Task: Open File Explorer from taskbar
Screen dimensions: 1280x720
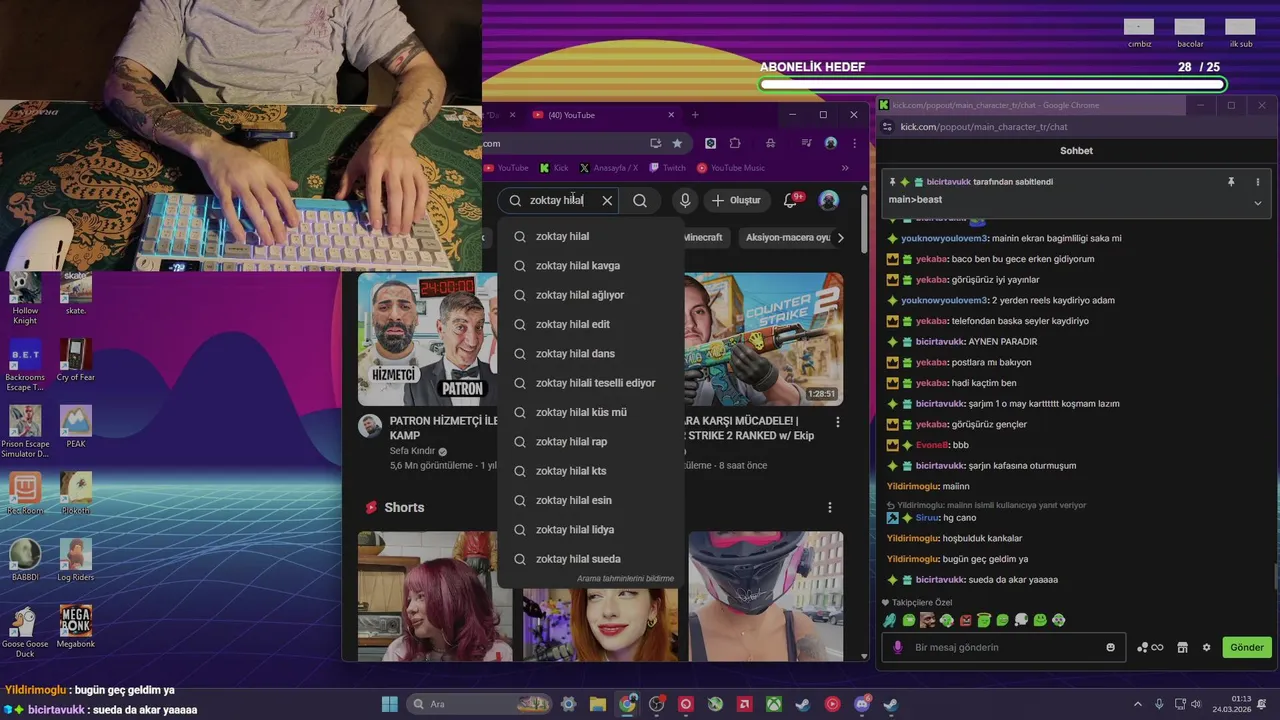Action: [x=597, y=704]
